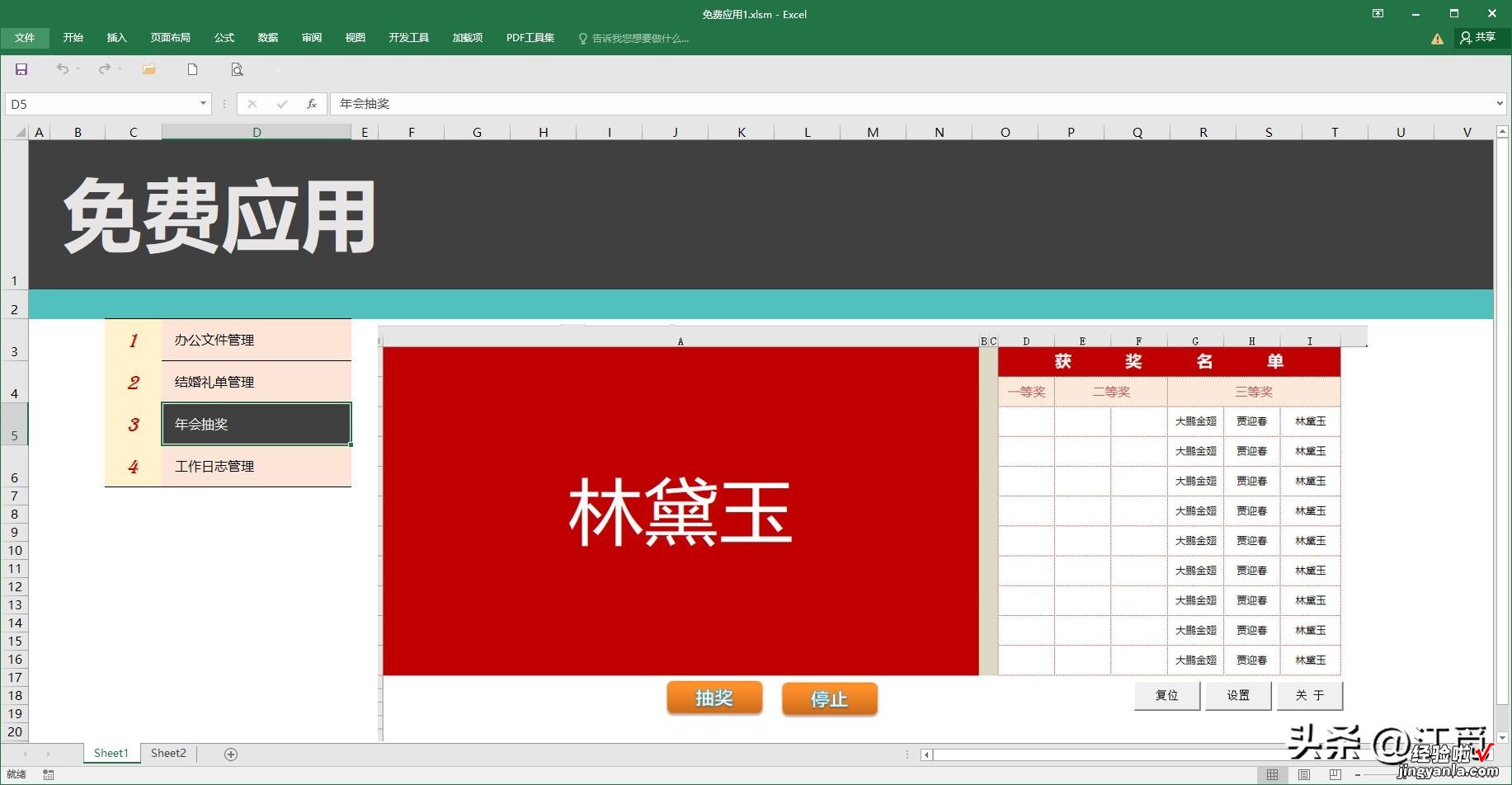Click the vertical scrollbar down arrow
Image resolution: width=1512 pixels, height=785 pixels.
(1502, 737)
